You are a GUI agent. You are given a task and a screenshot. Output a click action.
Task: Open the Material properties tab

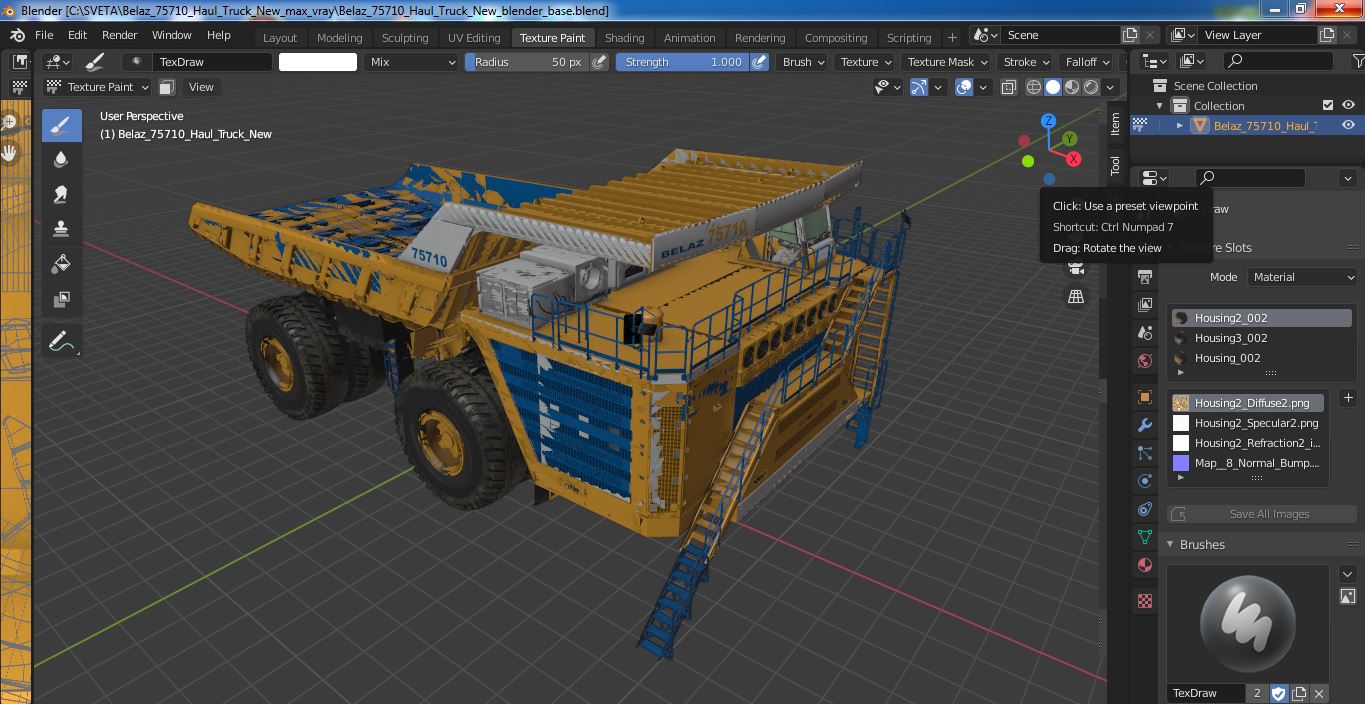(x=1145, y=565)
